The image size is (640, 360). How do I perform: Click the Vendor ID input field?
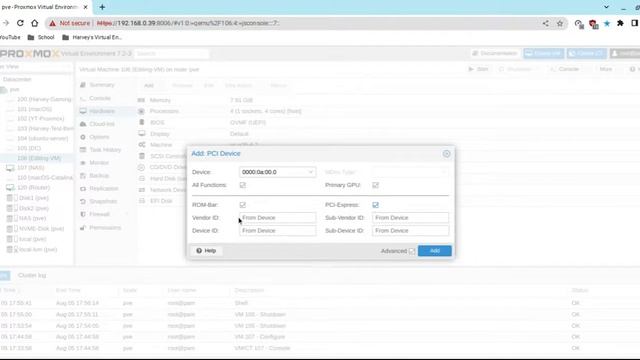(x=277, y=218)
